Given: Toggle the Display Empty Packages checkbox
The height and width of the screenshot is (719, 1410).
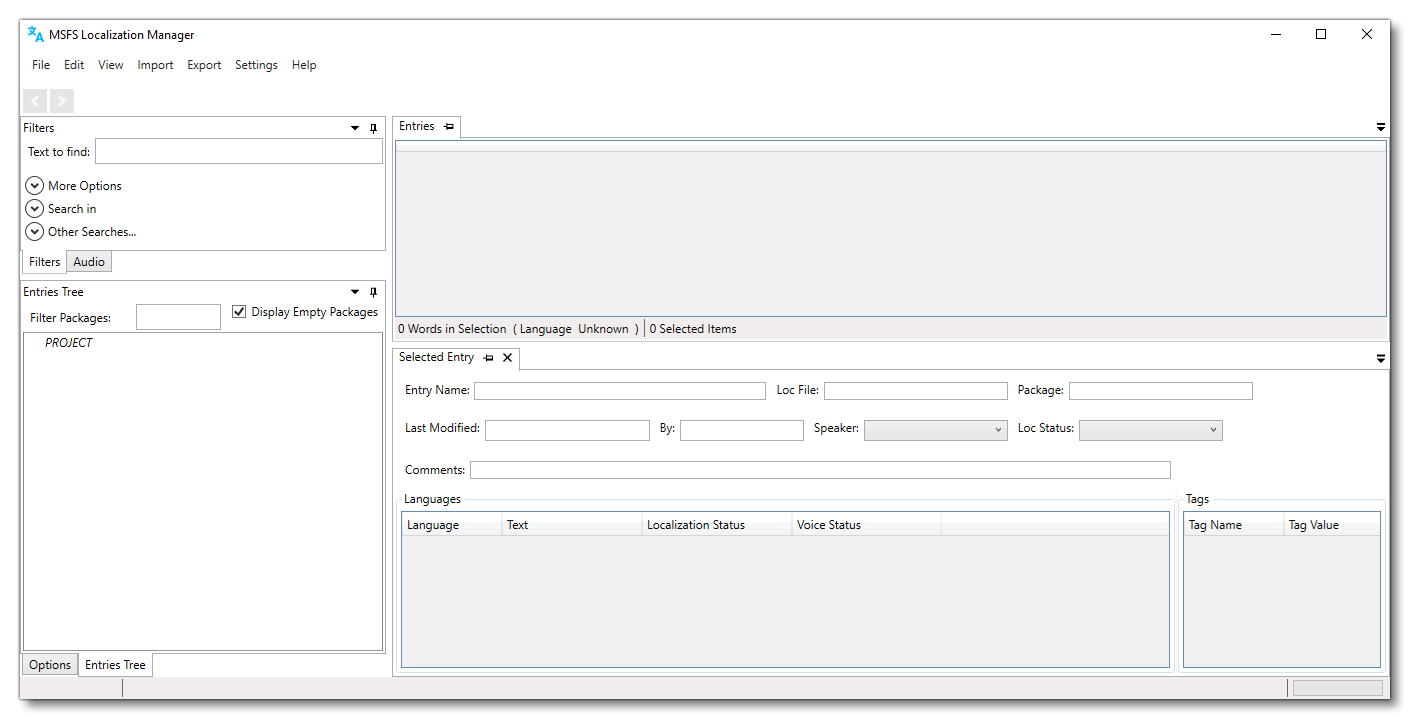Looking at the screenshot, I should coord(239,311).
